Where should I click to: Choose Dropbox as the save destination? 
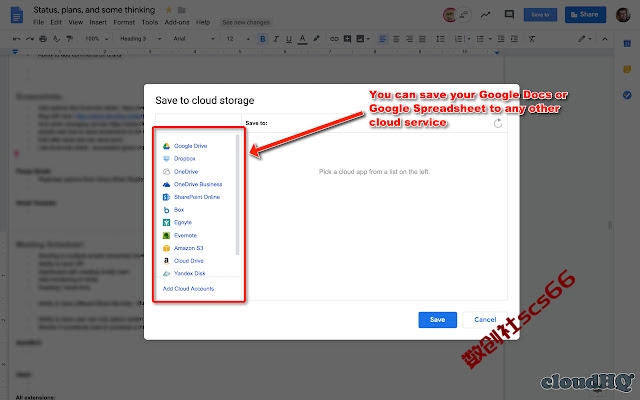pyautogui.click(x=180, y=158)
